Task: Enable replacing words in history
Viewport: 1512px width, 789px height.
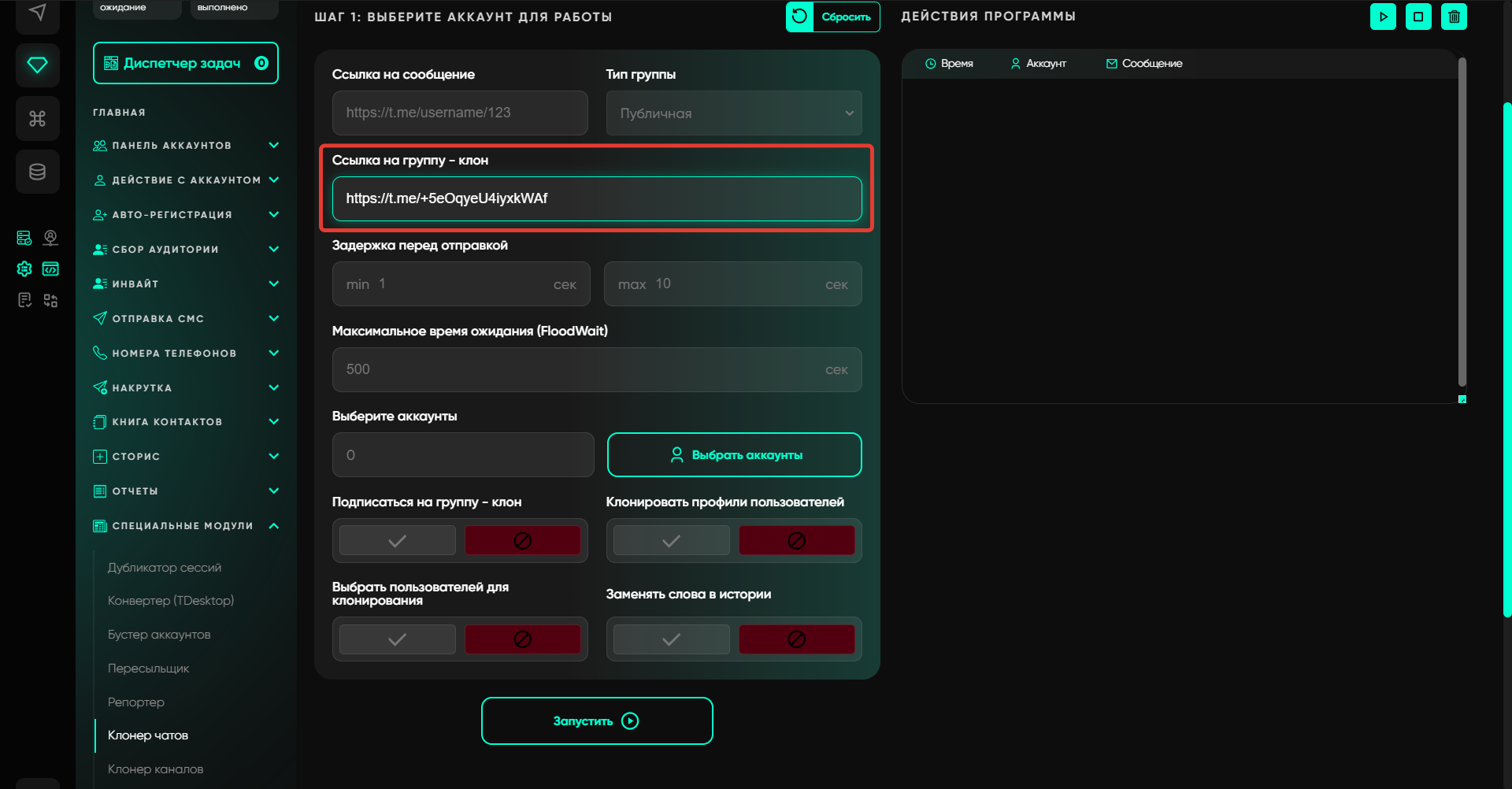Action: pos(671,639)
